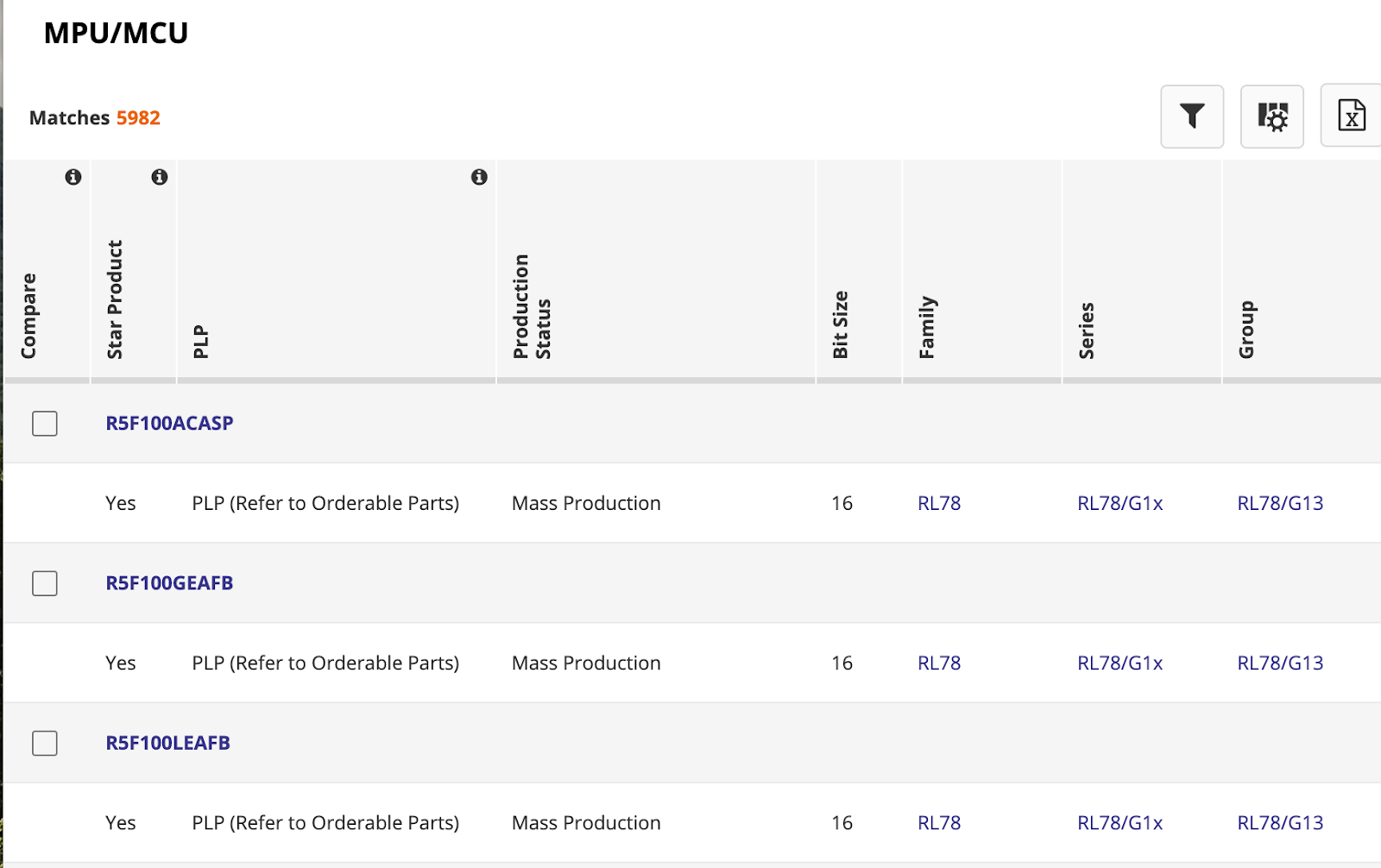The image size is (1381, 868).
Task: Open RL78/G1x series link for R5F100ACASP
Action: [x=1120, y=503]
